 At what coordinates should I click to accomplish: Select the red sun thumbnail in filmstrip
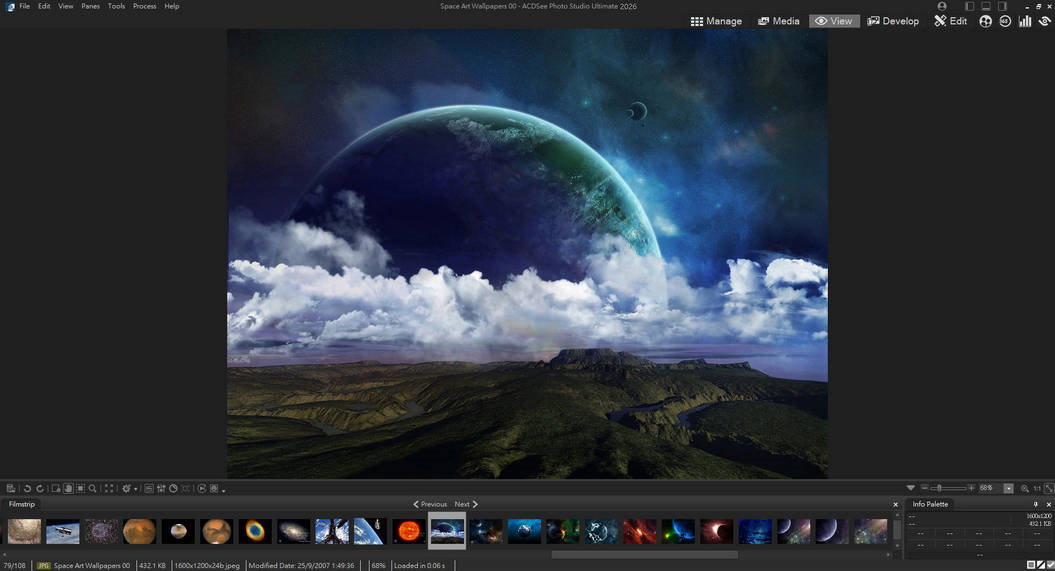point(408,531)
